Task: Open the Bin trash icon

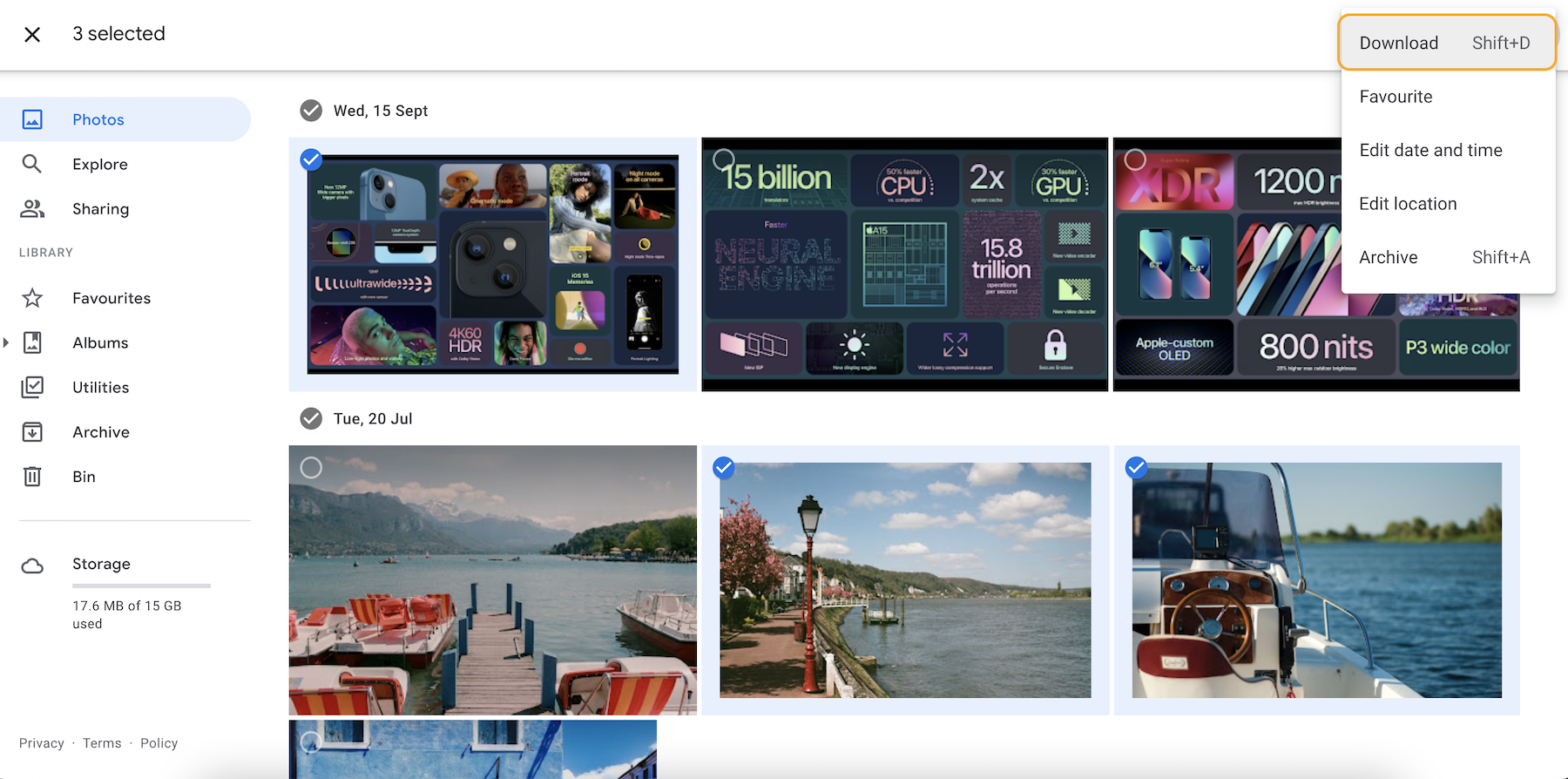Action: (x=32, y=477)
